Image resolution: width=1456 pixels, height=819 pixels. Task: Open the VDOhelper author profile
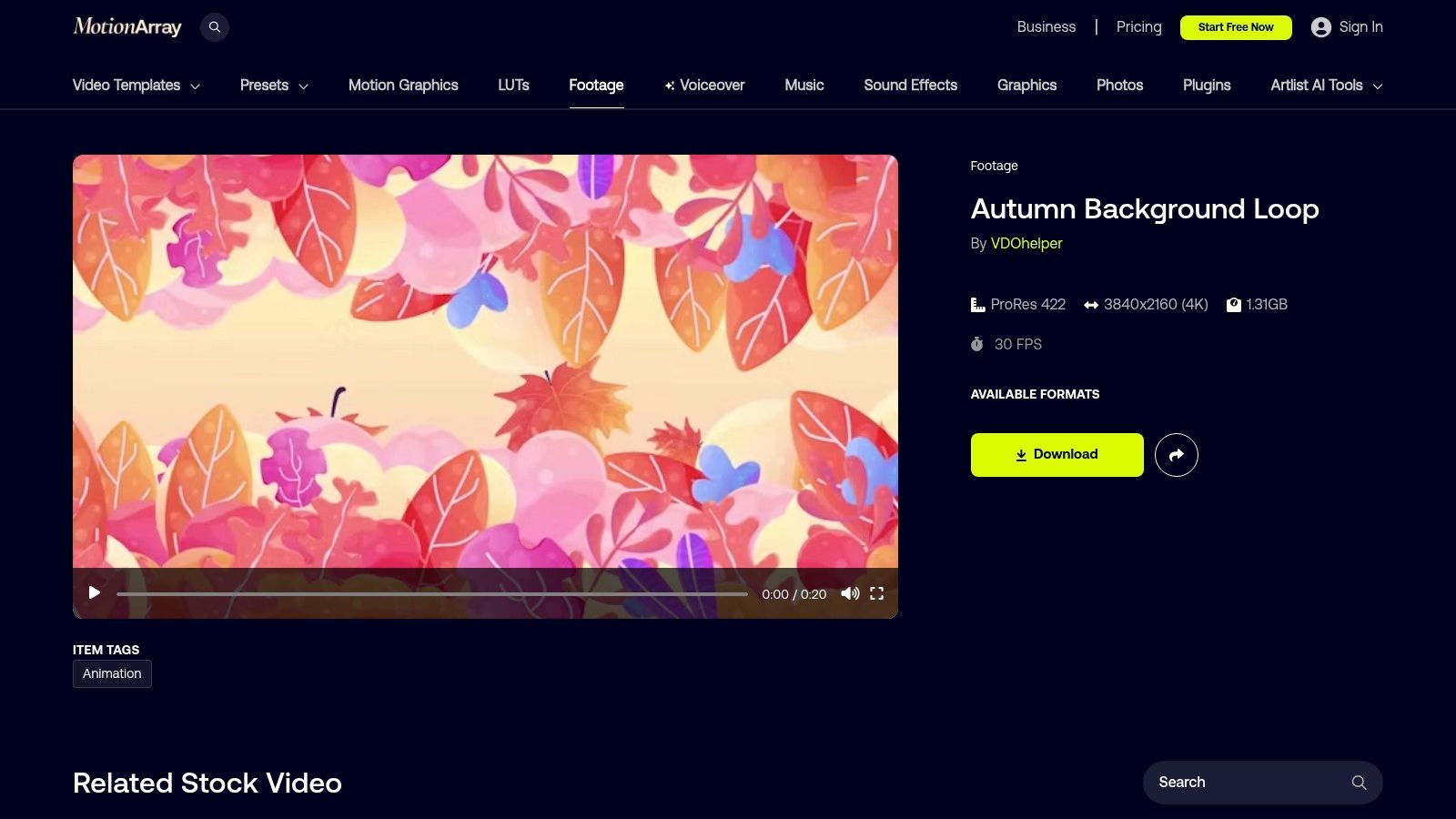pos(1026,244)
